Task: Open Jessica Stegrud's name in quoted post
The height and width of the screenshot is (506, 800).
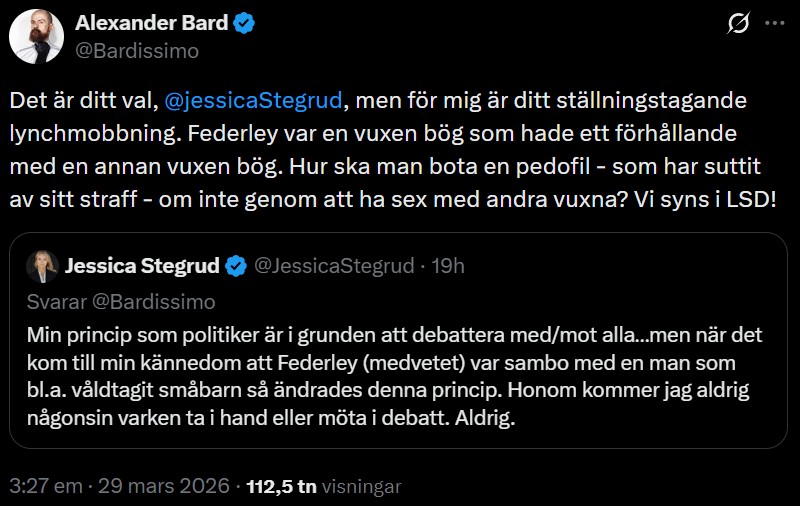Action: (142, 267)
